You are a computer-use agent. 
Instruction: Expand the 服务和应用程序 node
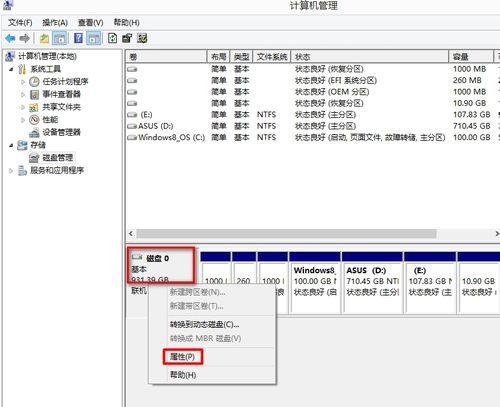(x=11, y=171)
